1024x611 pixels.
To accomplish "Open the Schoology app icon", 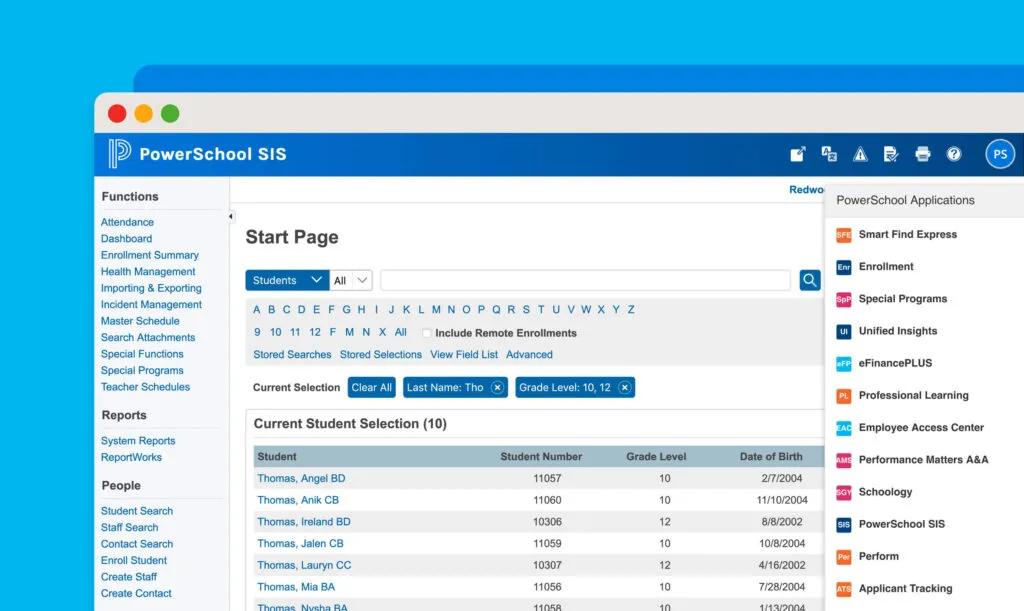I will click(x=844, y=492).
